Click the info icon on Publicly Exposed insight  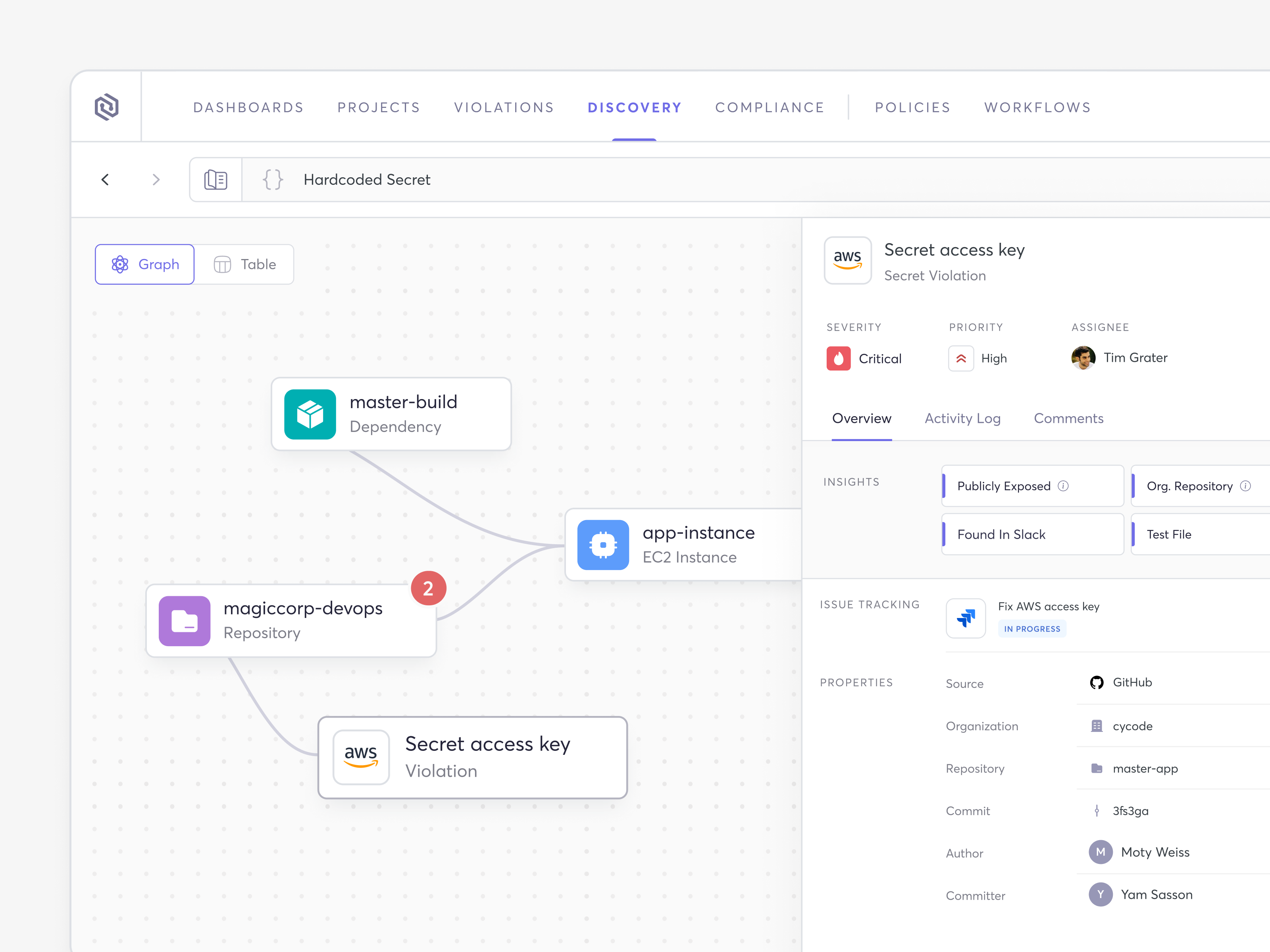pos(1064,486)
